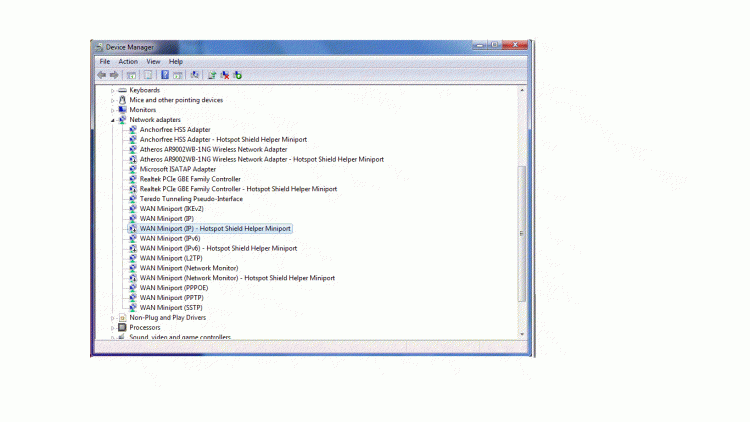Click the Network adapters category icon

click(122, 120)
